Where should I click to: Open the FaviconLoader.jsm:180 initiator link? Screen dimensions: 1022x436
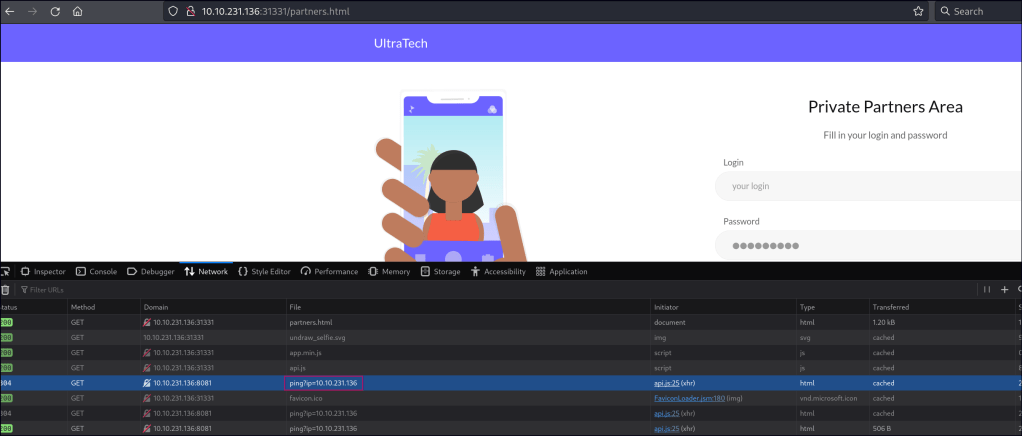[687, 397]
